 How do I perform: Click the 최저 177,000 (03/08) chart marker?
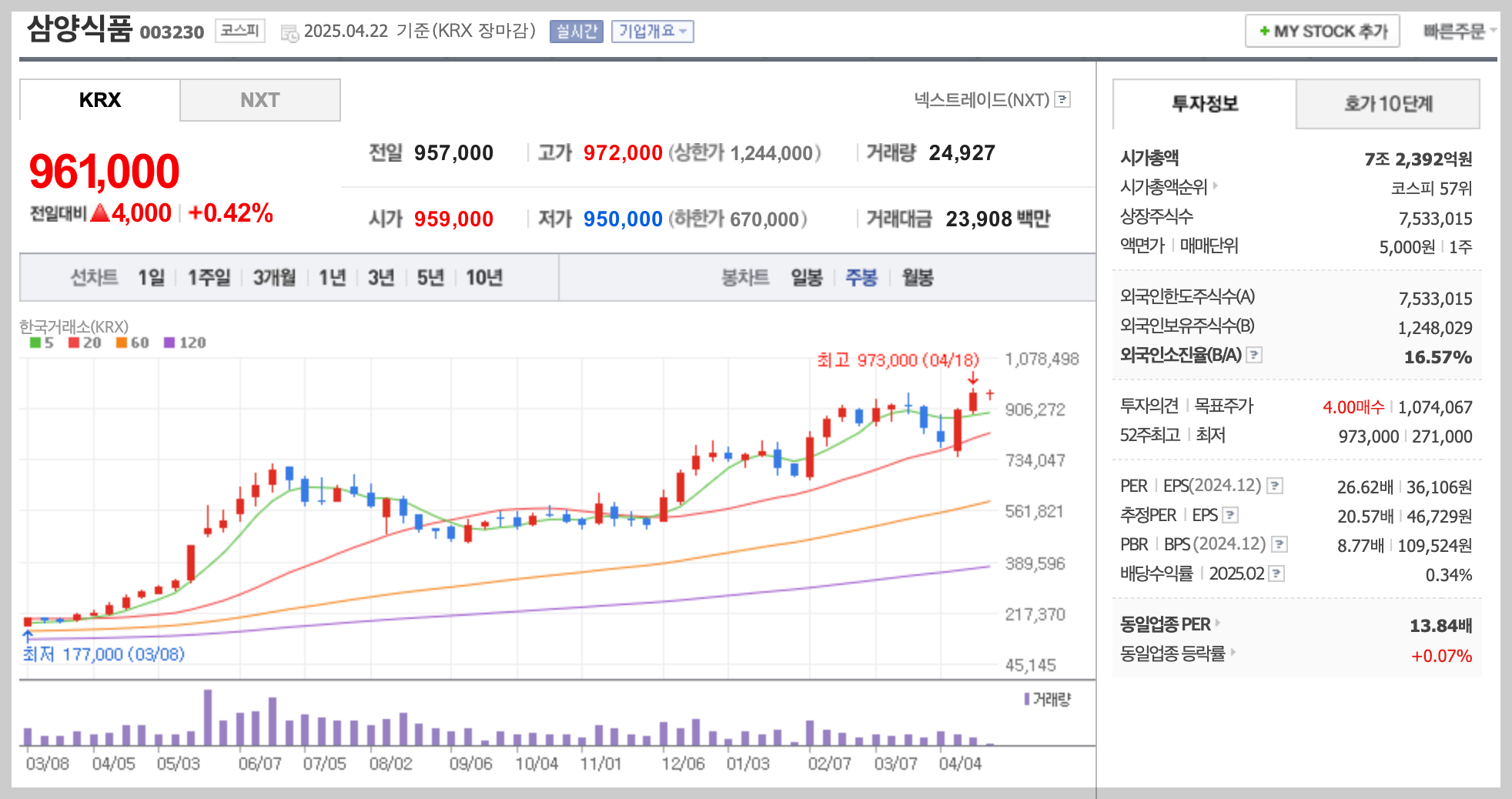point(103,654)
